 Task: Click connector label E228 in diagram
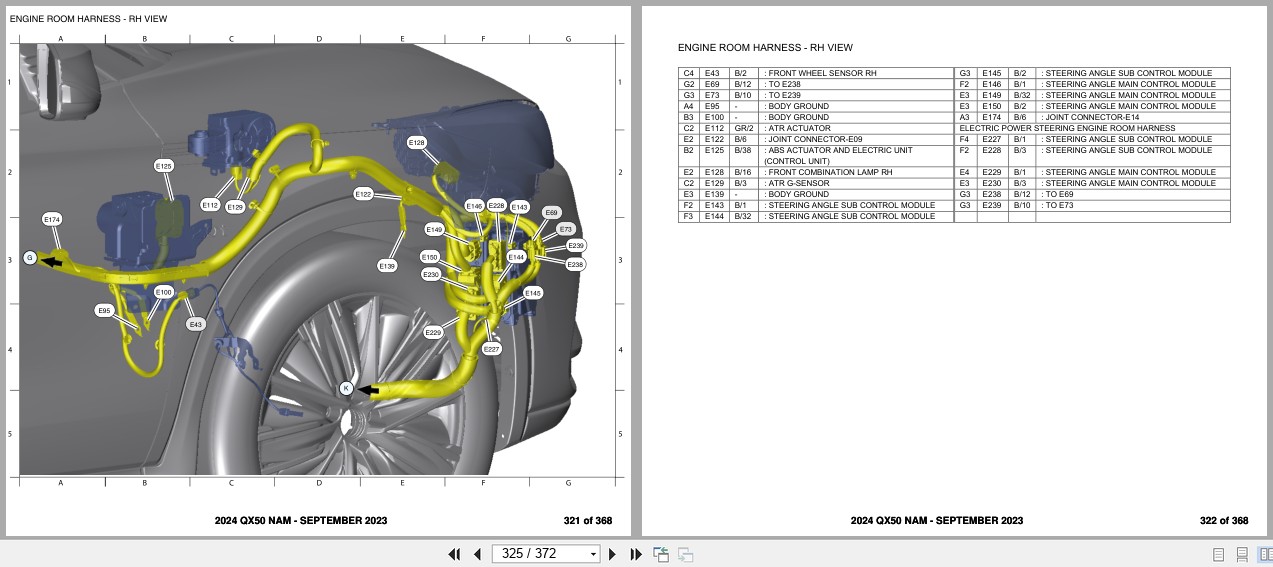click(x=497, y=205)
